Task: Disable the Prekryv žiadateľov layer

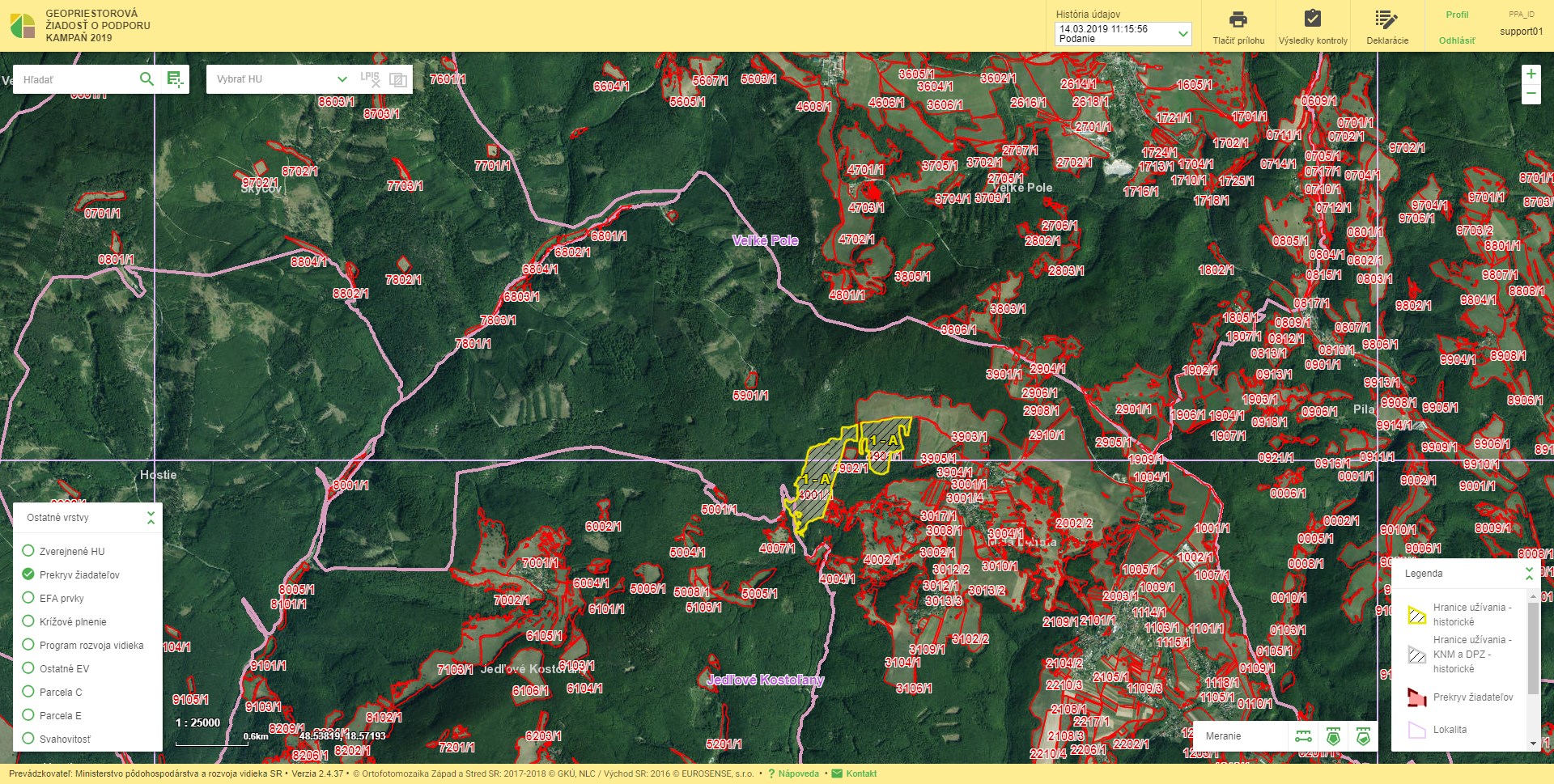Action: tap(28, 574)
